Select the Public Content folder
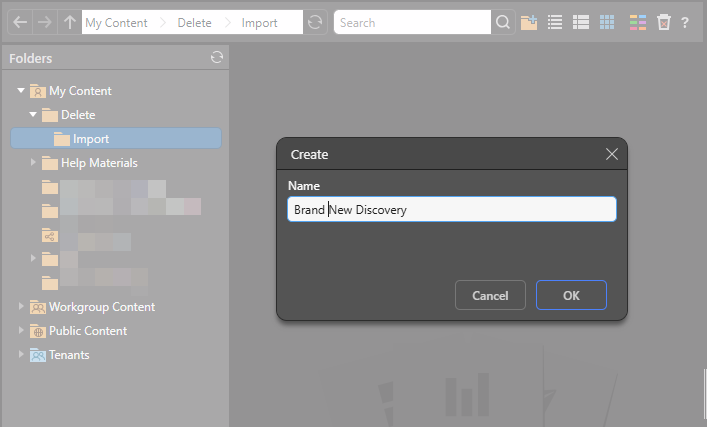The image size is (707, 427). point(87,331)
